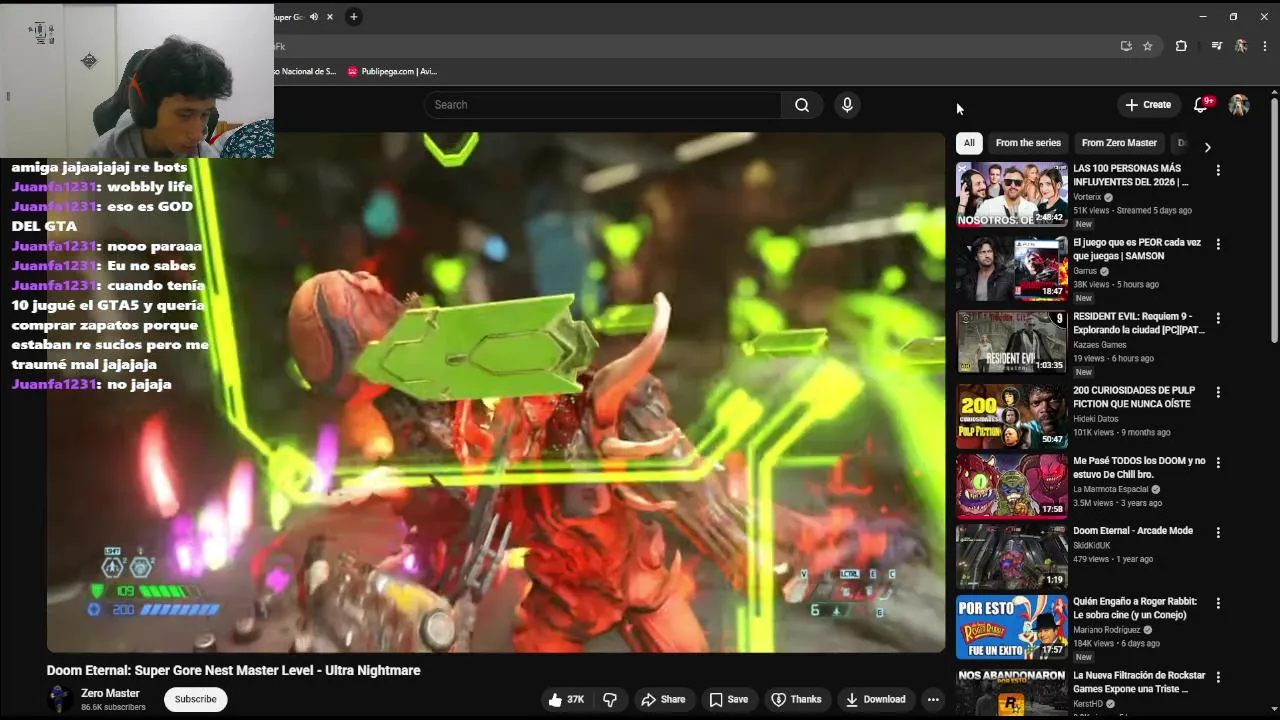Screen dimensions: 1280x720
Task: Open options for RESIDENT EVIL Requiem 9 video
Action: pos(1218,318)
